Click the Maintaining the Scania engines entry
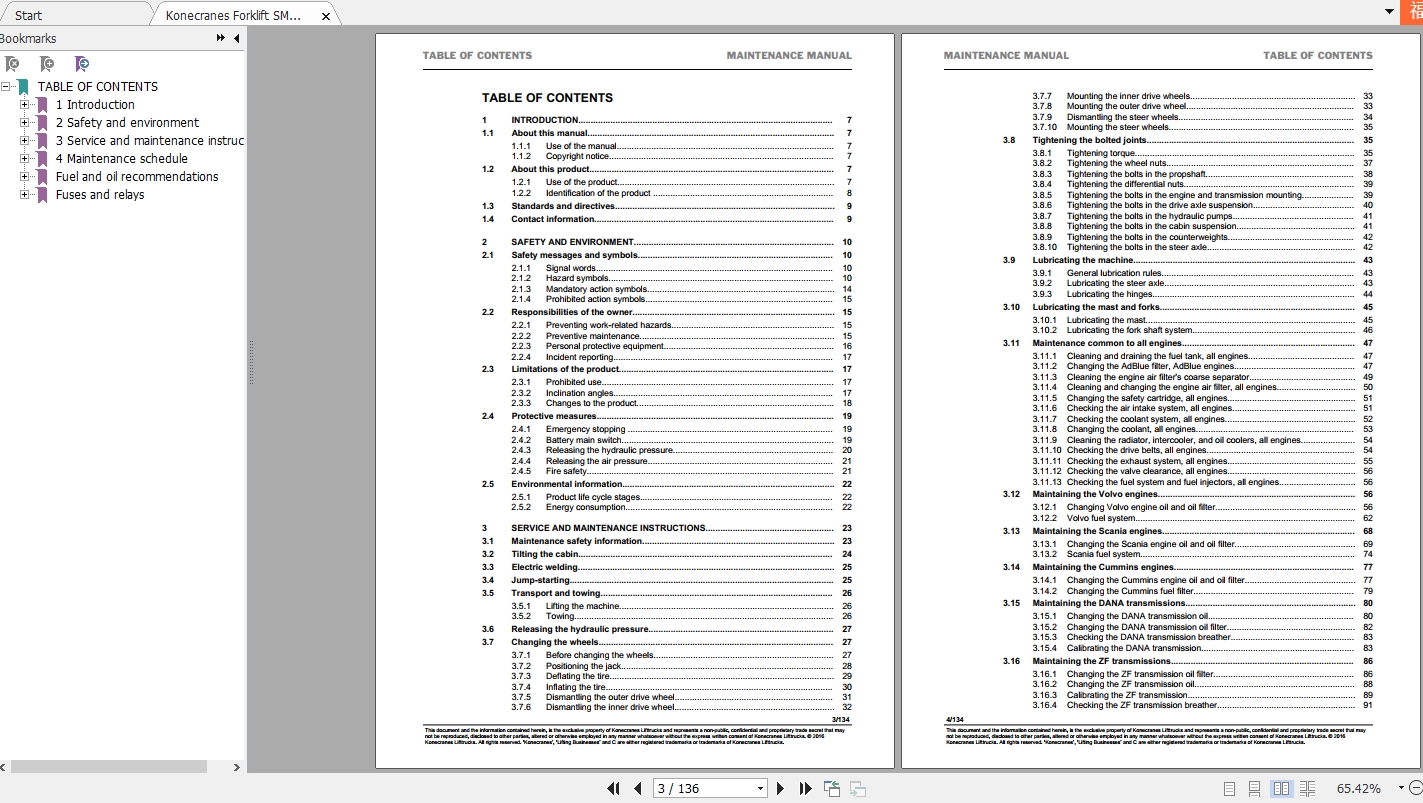The height and width of the screenshot is (803, 1423). (x=1188, y=531)
